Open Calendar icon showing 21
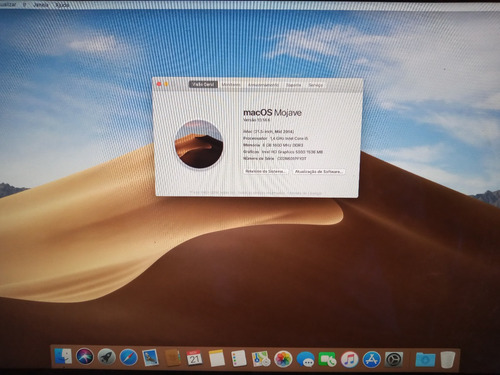Screen dimensions: 500x375 [194, 358]
